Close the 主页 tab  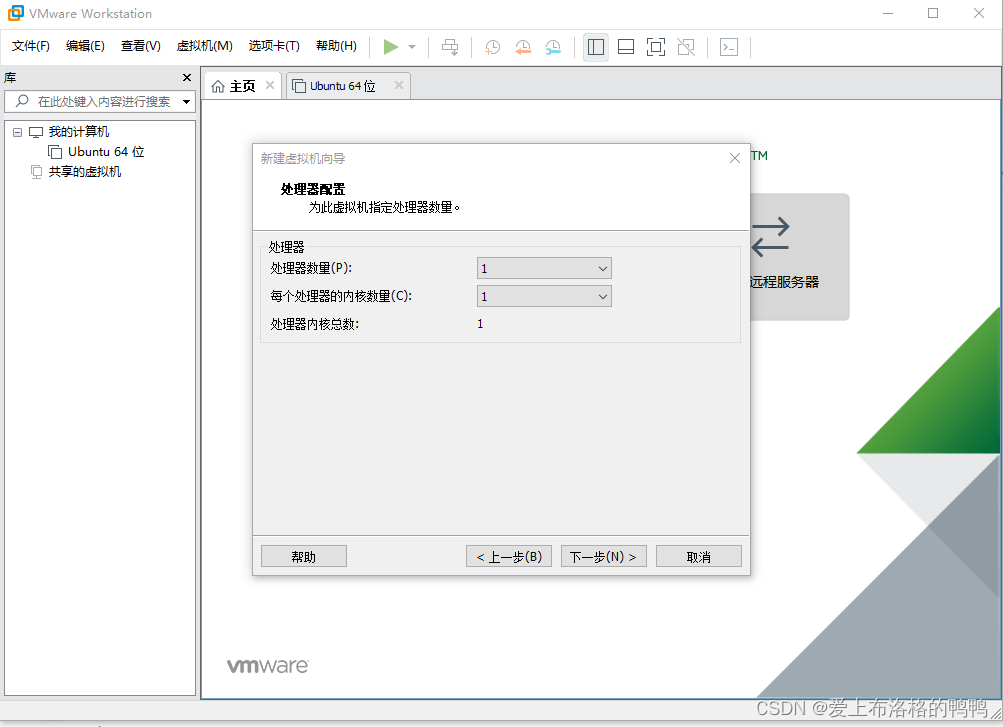tap(270, 85)
